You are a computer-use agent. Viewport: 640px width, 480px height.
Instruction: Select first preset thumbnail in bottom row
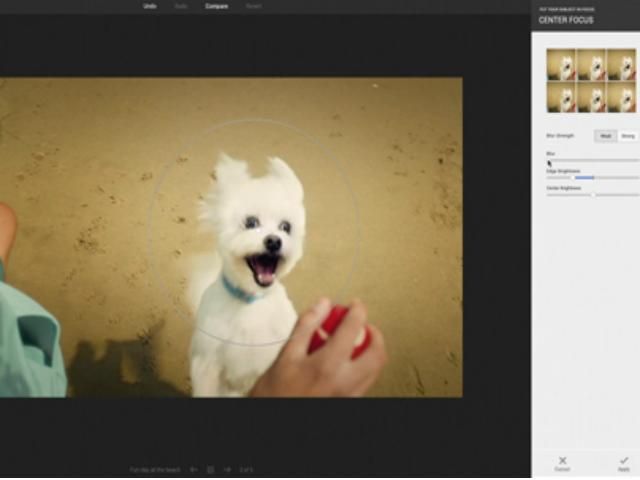click(x=560, y=97)
